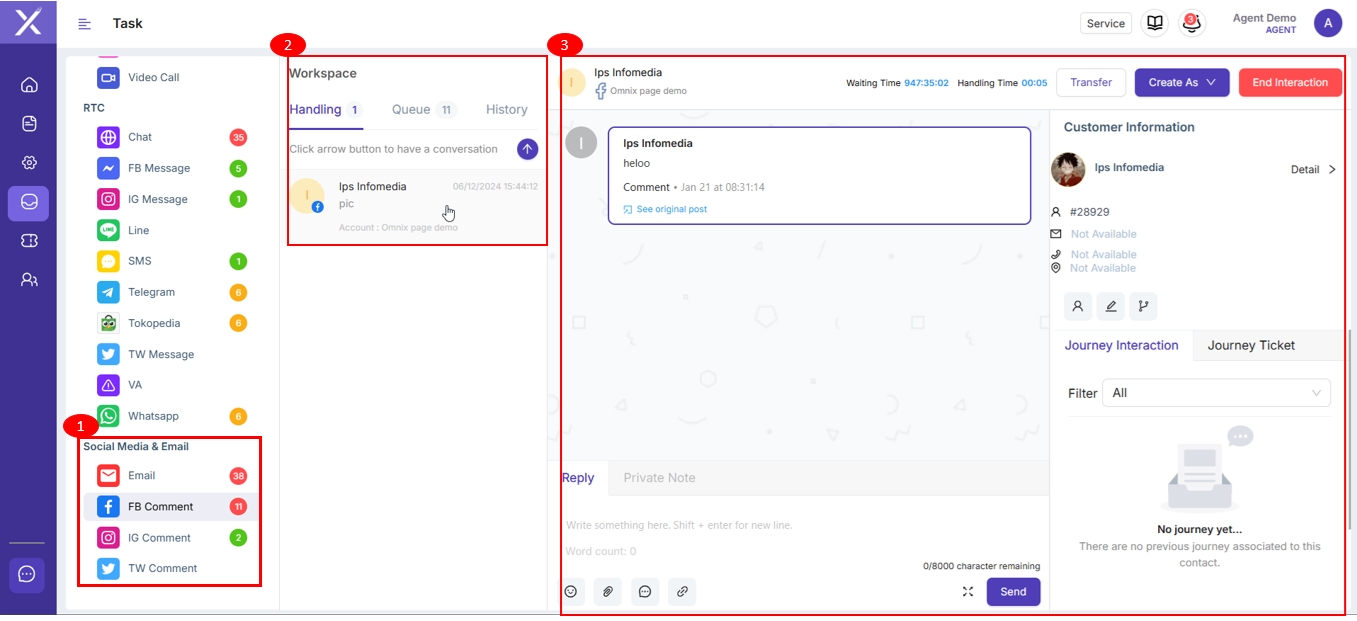
Task: Click the attachment paperclip icon
Action: tap(608, 592)
